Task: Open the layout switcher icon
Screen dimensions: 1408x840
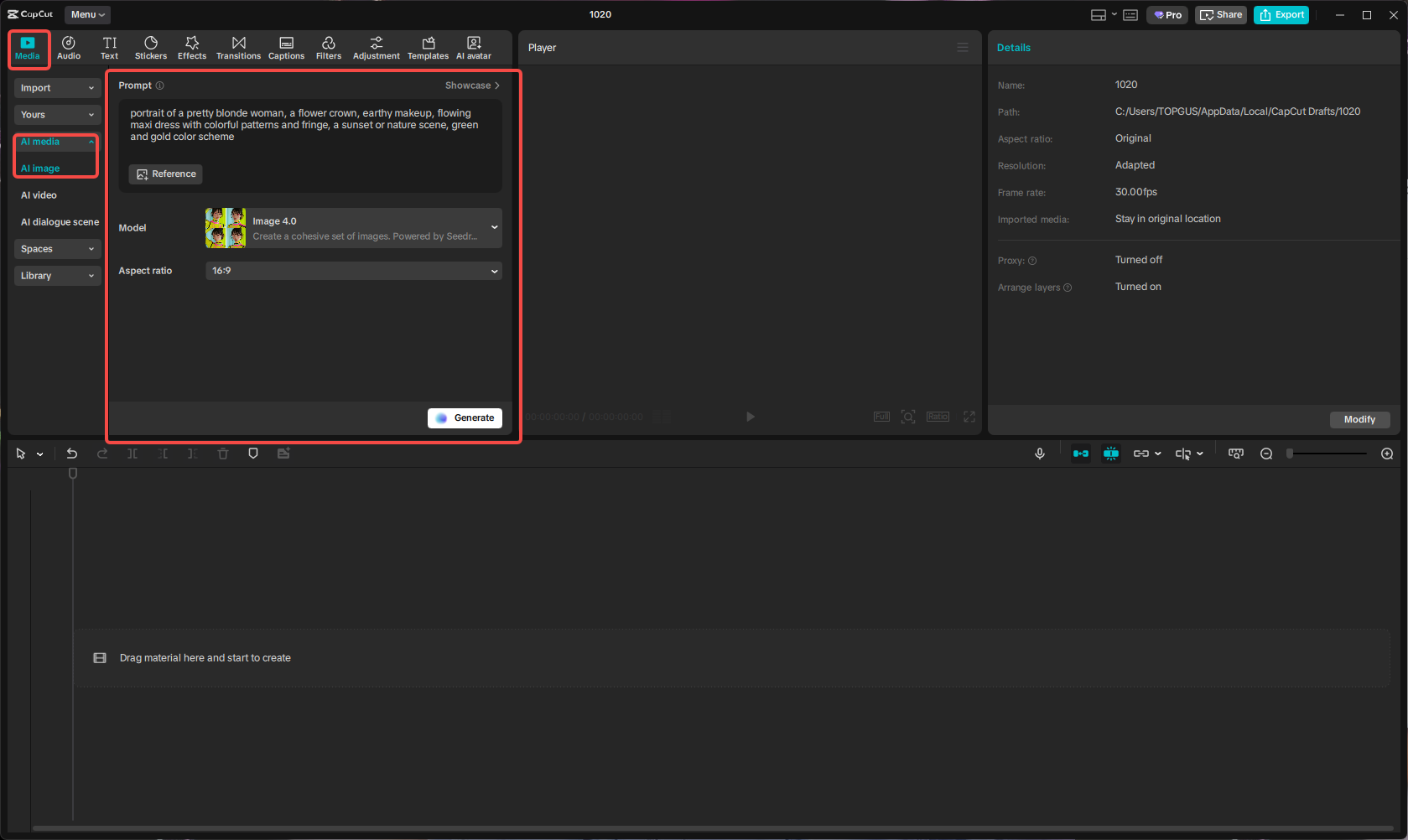Action: click(x=1099, y=15)
